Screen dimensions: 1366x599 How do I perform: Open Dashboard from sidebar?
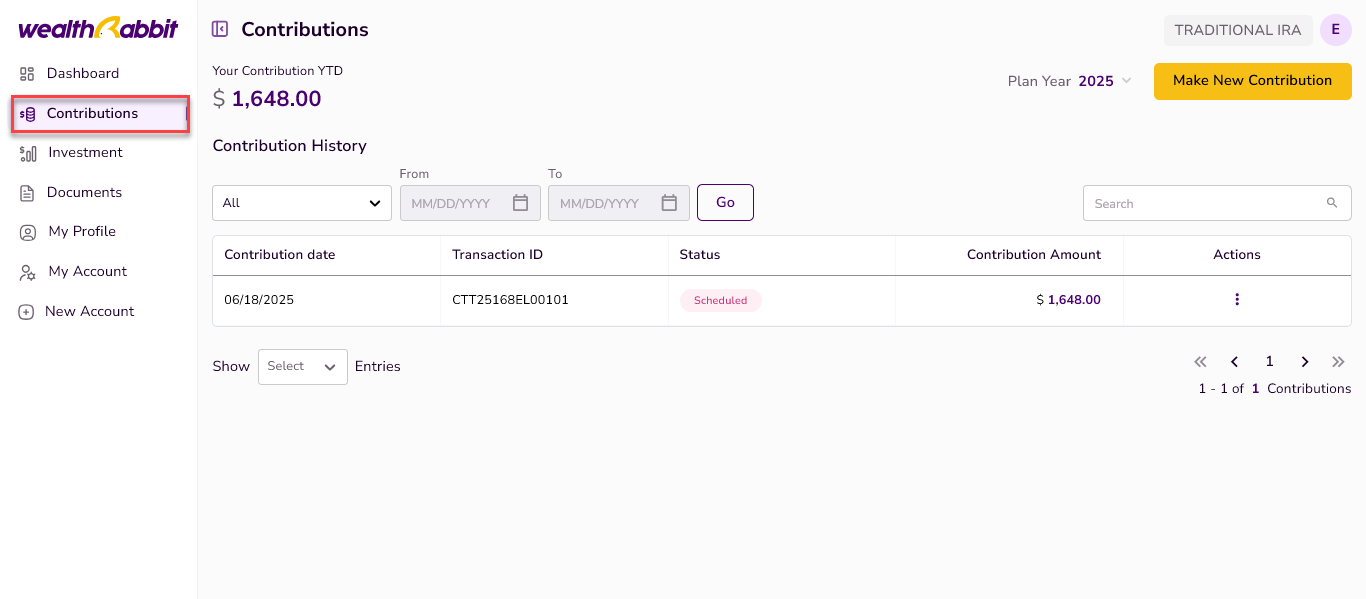pyautogui.click(x=82, y=74)
